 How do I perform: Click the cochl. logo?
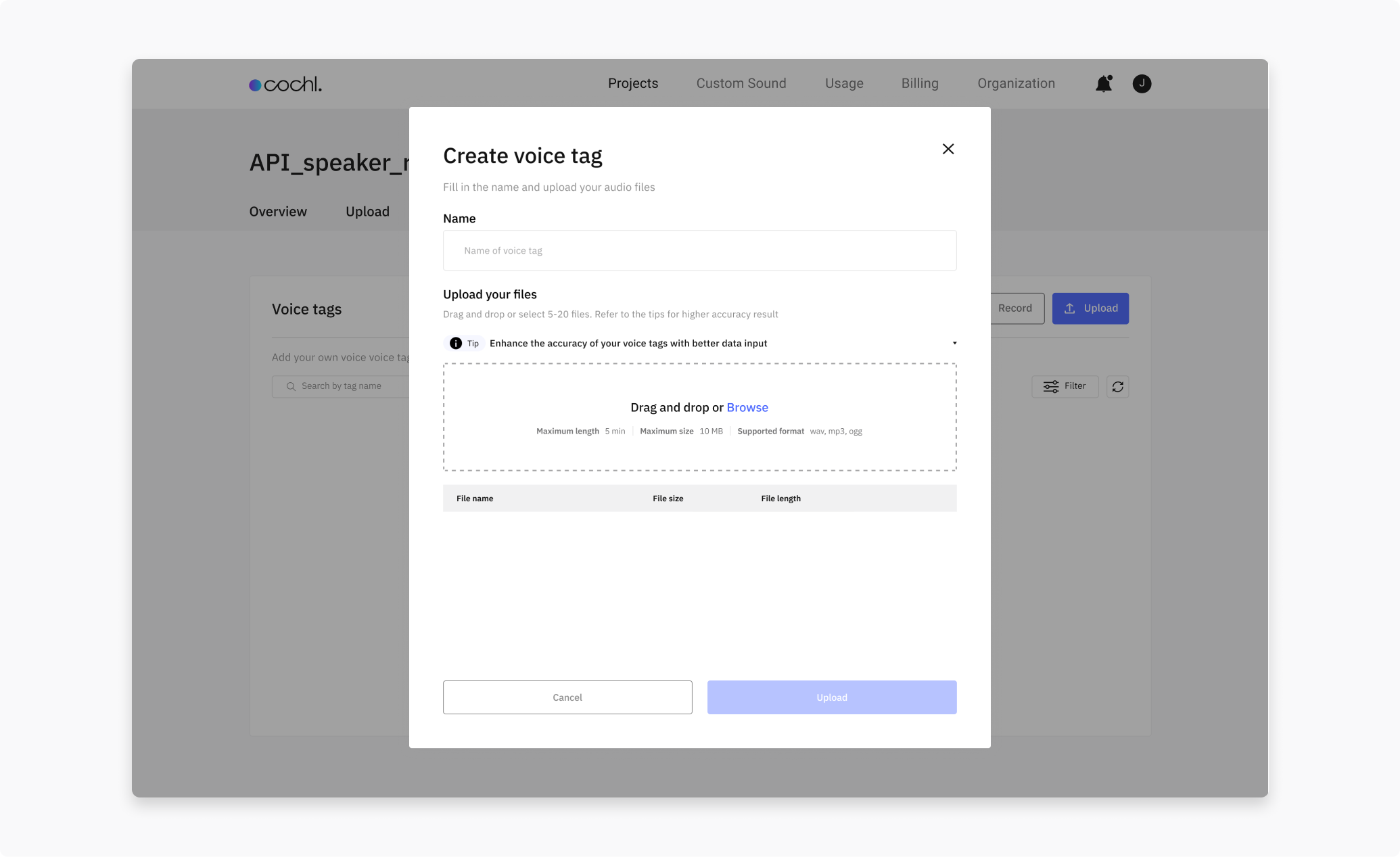[x=285, y=84]
